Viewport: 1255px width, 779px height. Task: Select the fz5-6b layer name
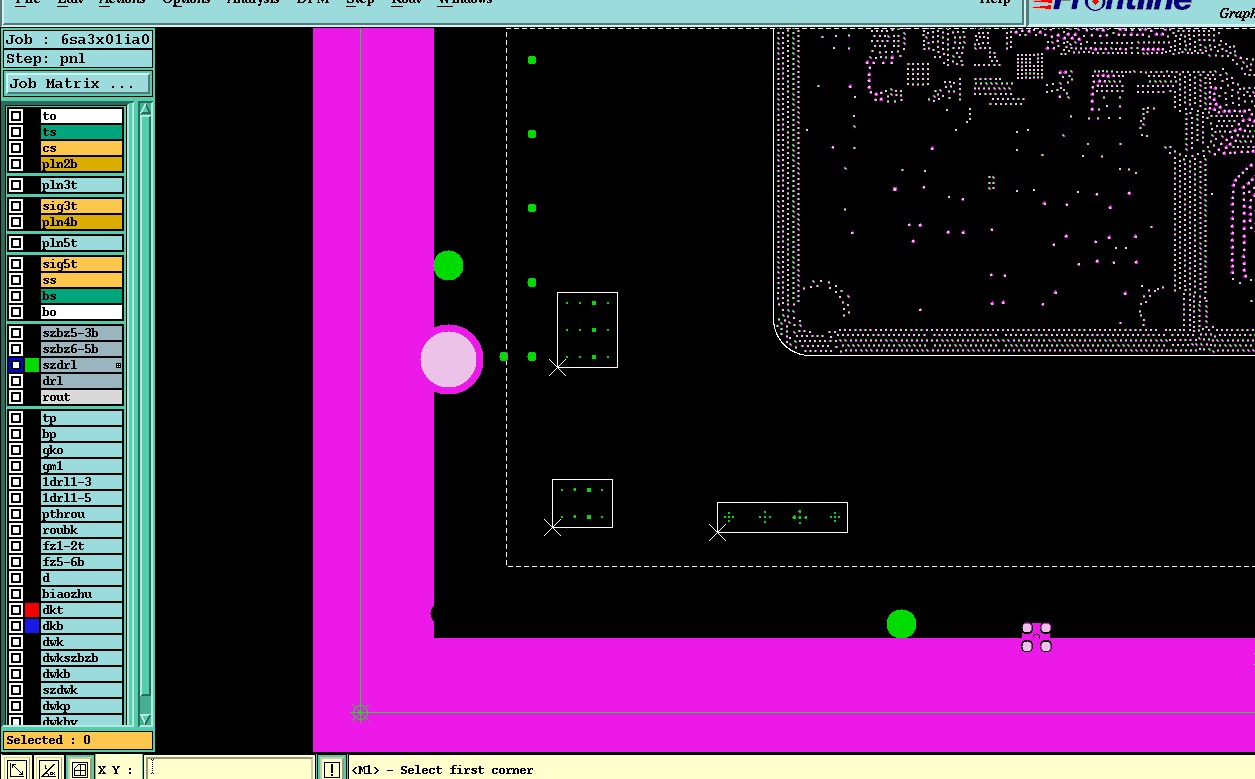click(x=82, y=562)
